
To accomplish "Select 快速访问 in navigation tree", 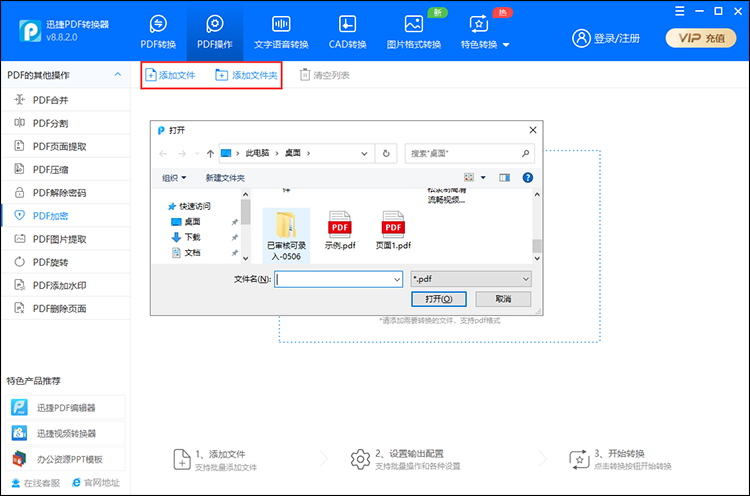I will point(189,206).
